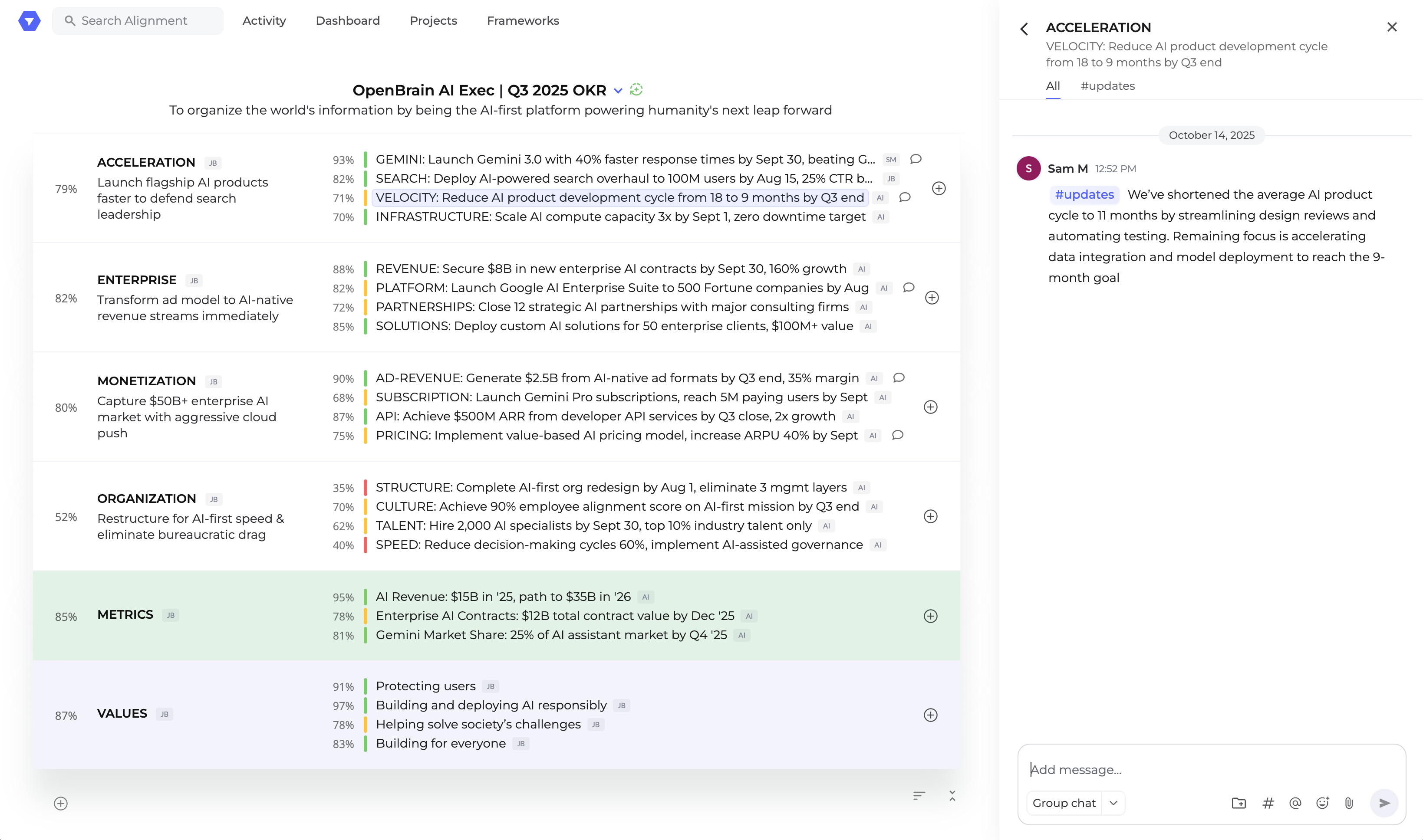Open sort options at the bottom toolbar

(919, 795)
